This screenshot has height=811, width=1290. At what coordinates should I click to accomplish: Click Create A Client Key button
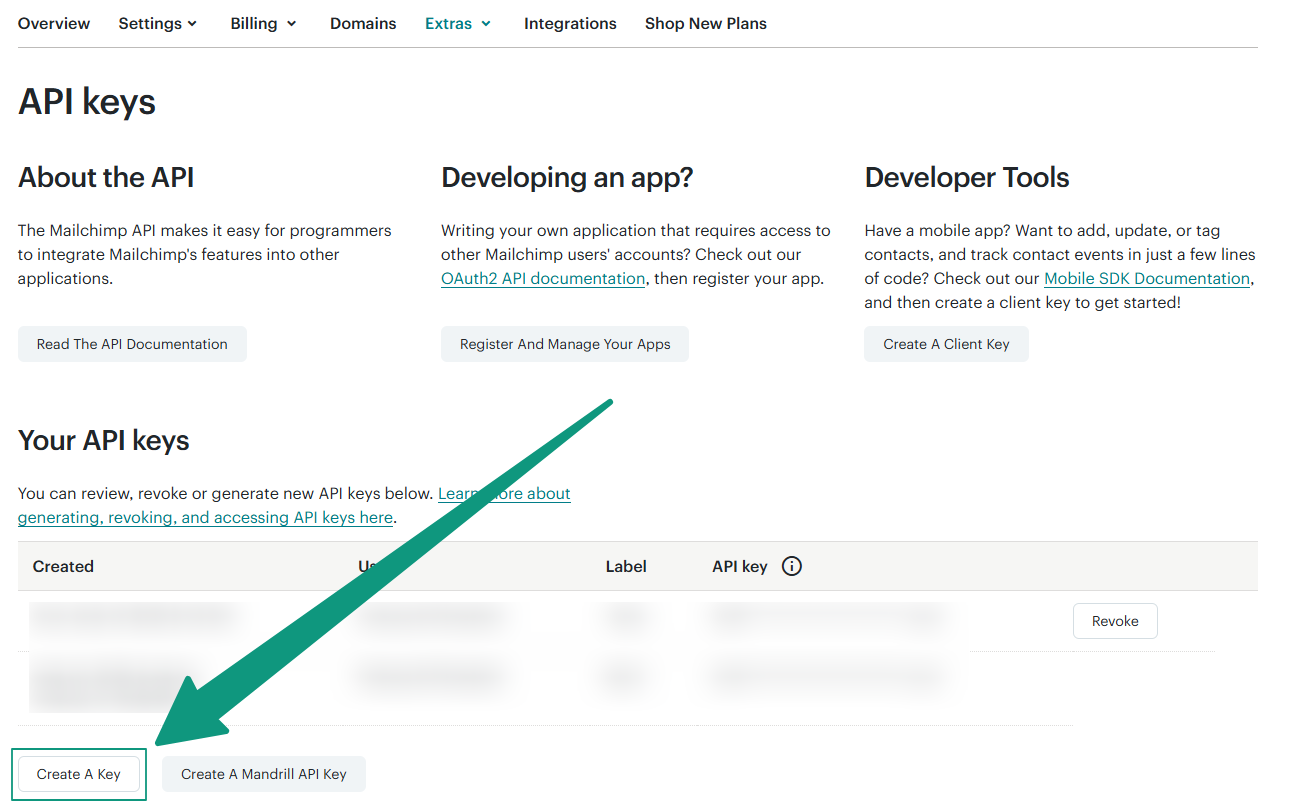946,344
